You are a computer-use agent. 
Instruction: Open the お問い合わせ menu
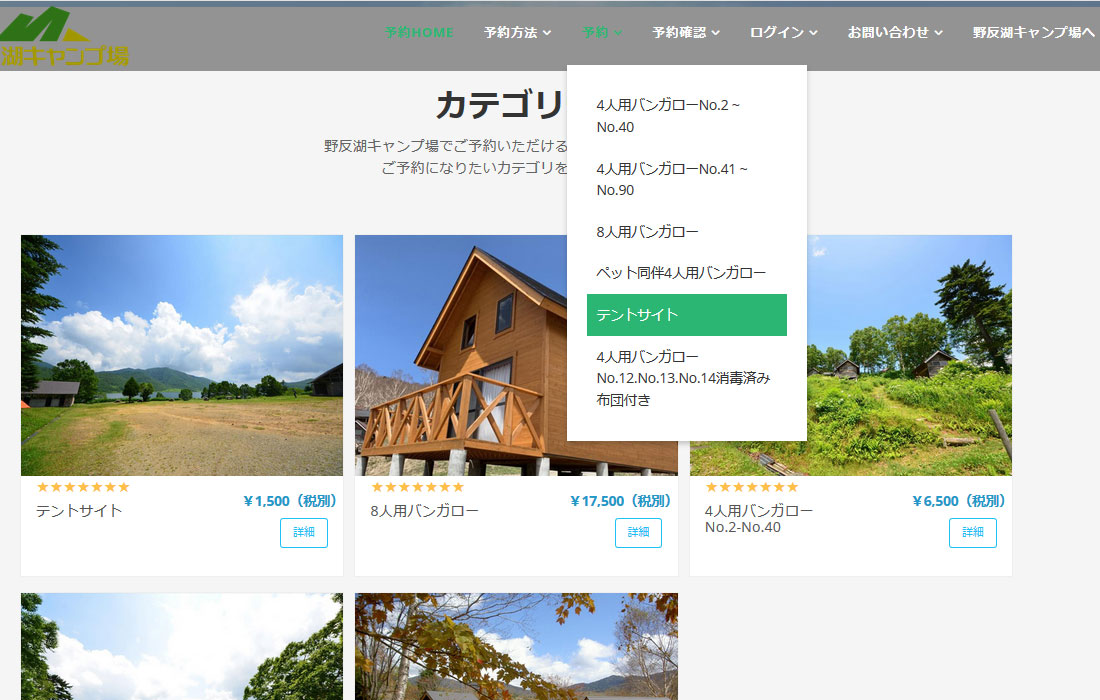click(895, 33)
